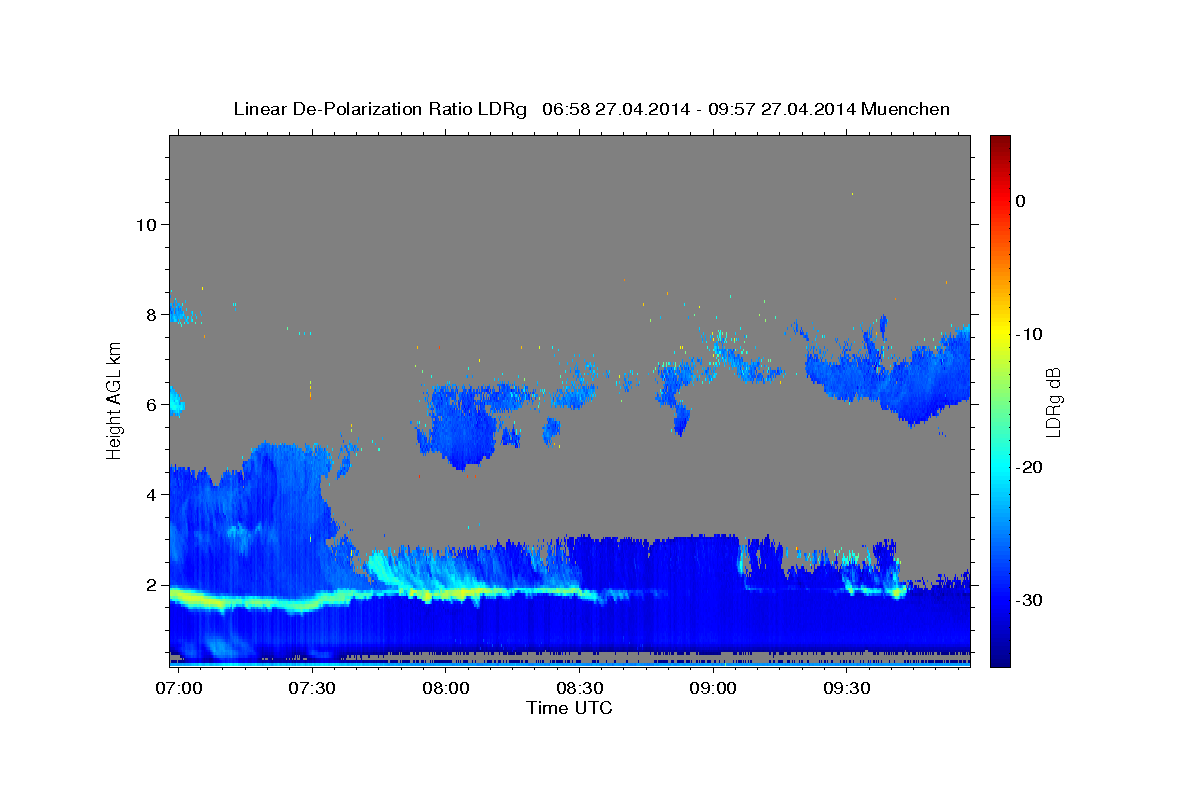This screenshot has height=800, width=1200.
Task: Click the colorbar value 0
Action: (1021, 201)
